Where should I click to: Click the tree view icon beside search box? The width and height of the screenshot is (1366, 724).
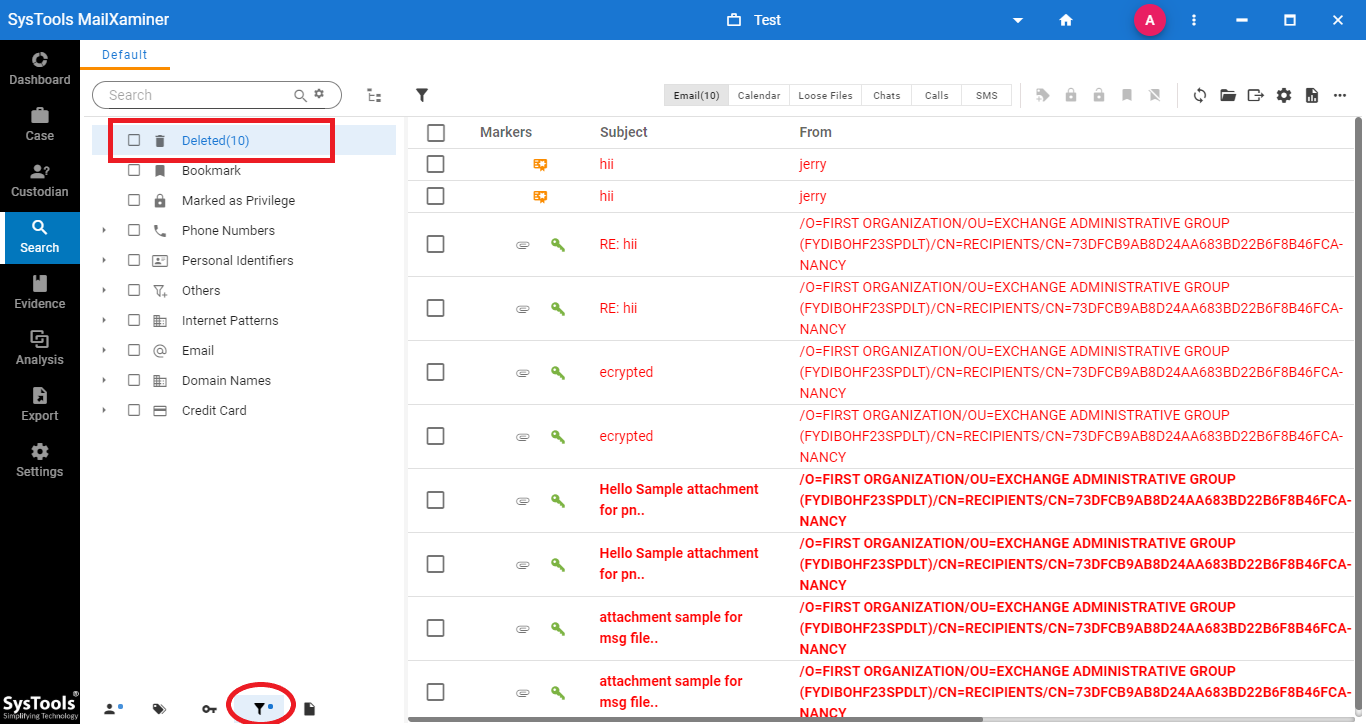[x=374, y=95]
